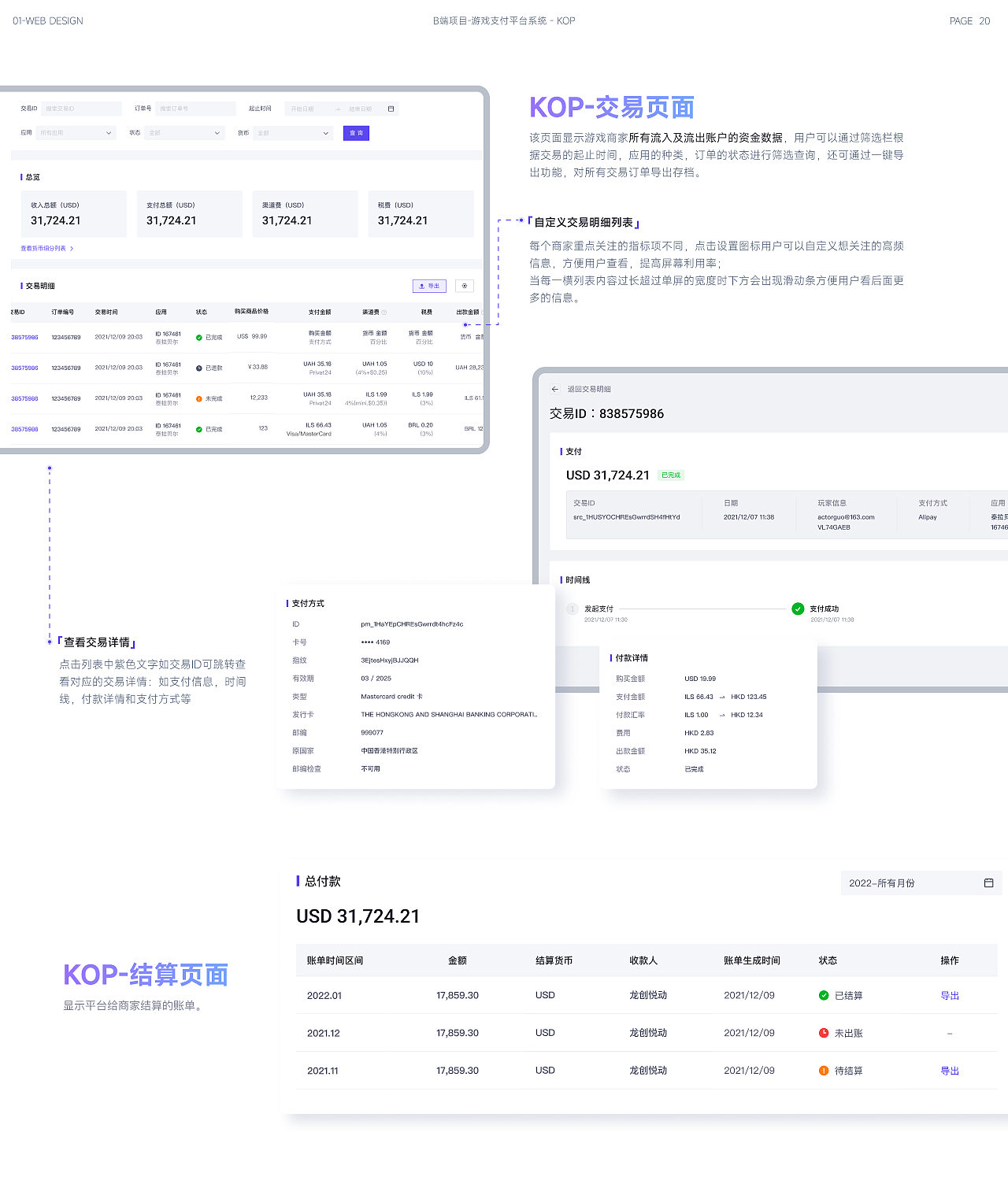Click the 账单时间区间 column header
The width and height of the screenshot is (1008, 1184).
pos(335,960)
